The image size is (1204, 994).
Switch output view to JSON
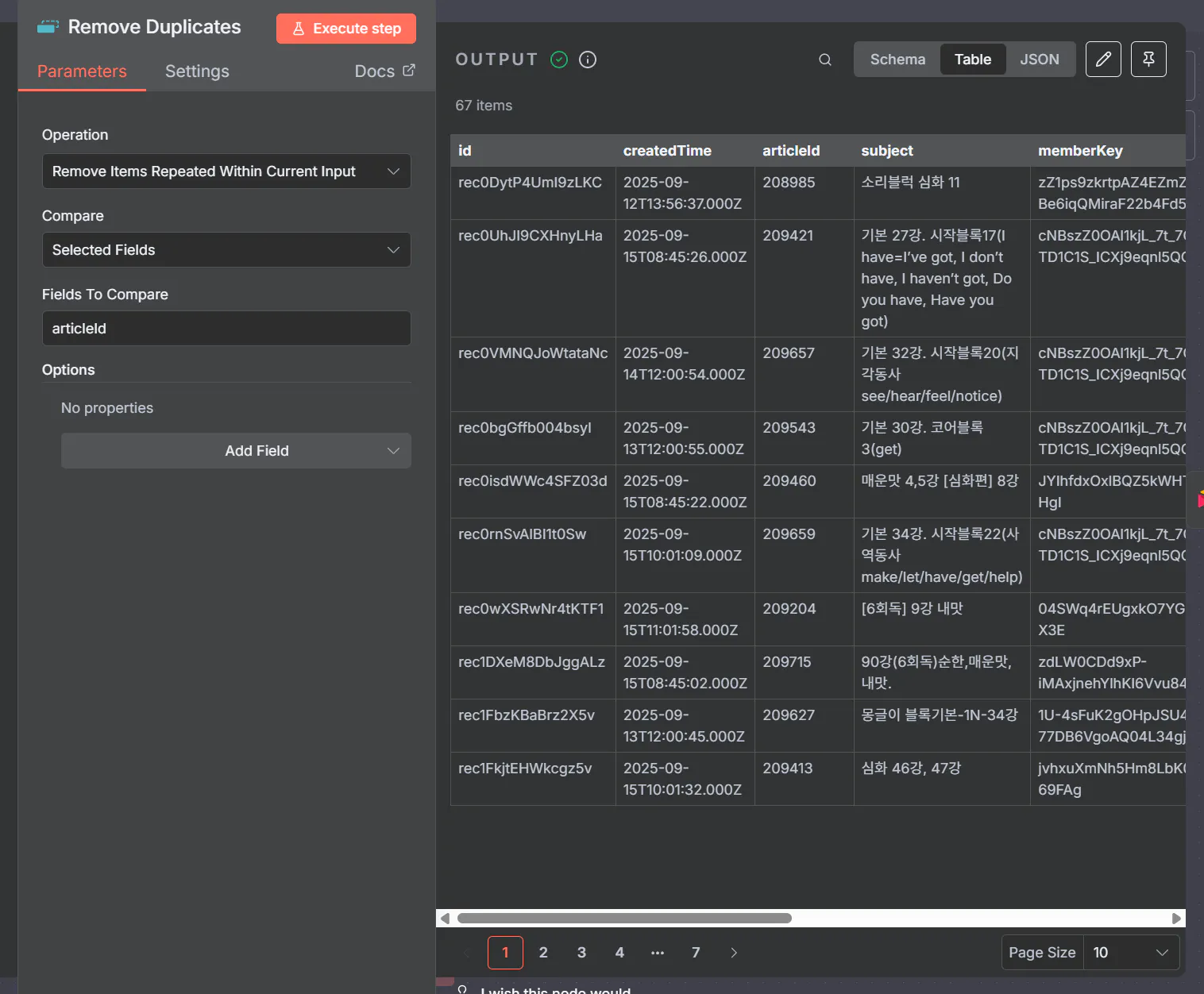click(x=1039, y=60)
